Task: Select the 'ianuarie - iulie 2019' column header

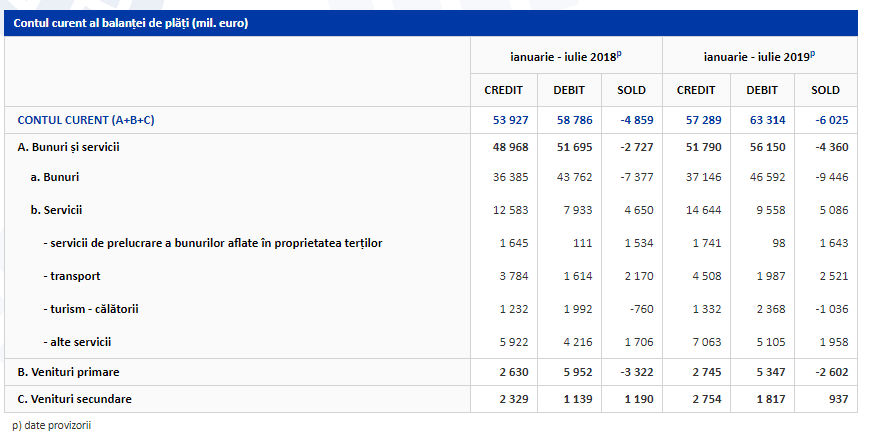Action: [759, 56]
